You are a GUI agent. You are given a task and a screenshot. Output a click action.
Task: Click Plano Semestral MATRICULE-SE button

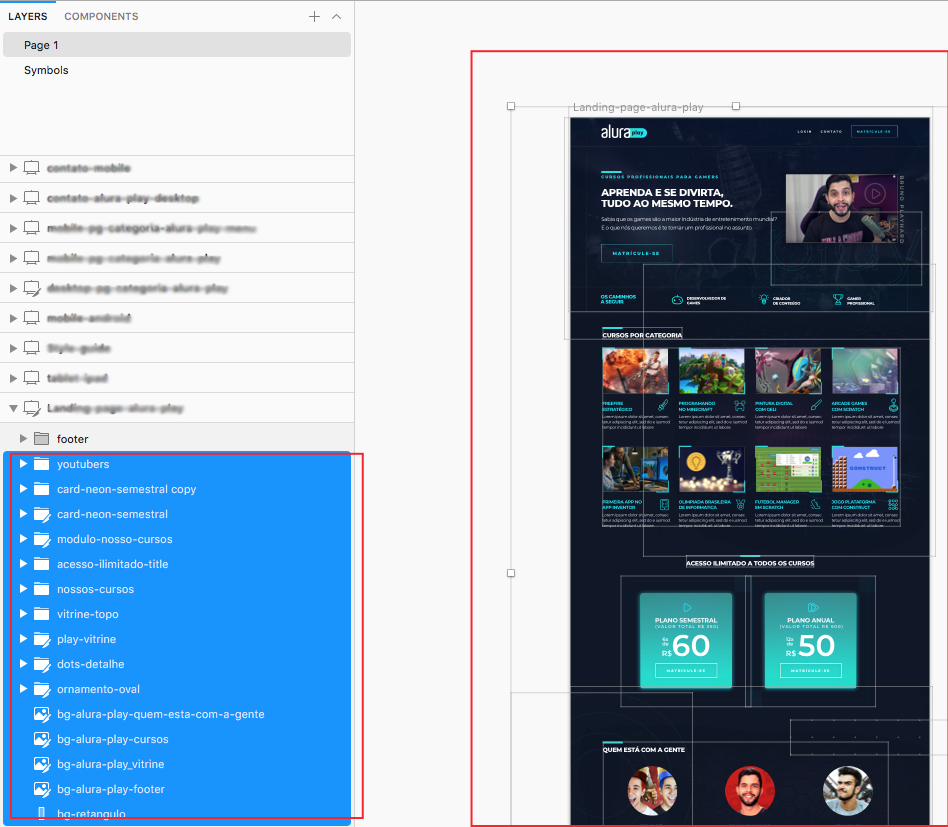pyautogui.click(x=686, y=670)
